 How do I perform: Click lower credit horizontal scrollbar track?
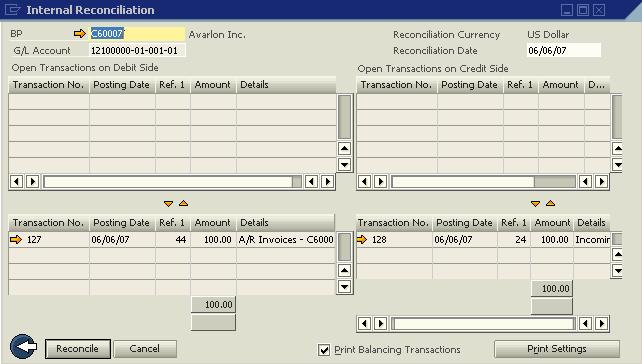pyautogui.click(x=483, y=323)
